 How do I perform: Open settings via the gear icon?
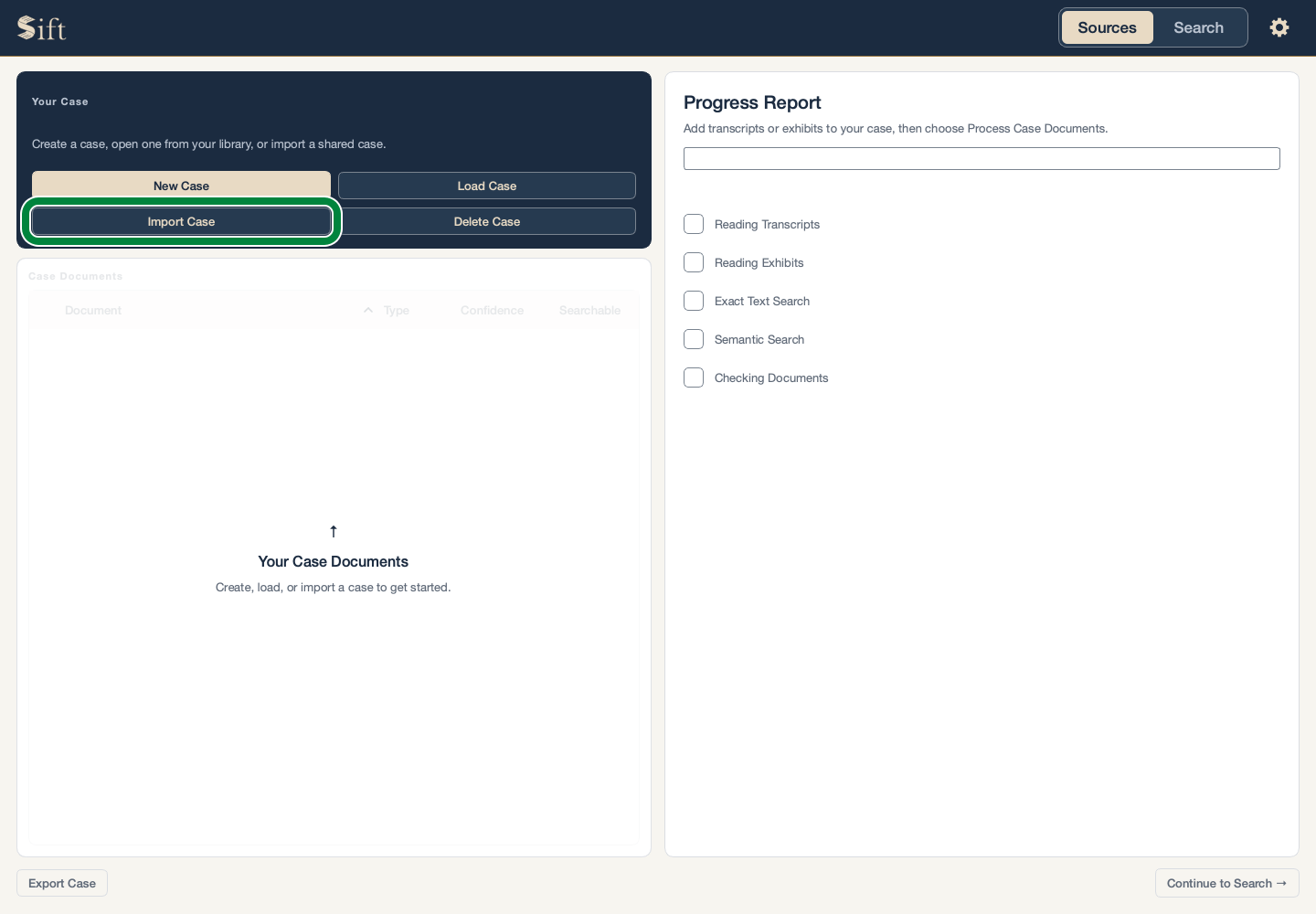coord(1279,27)
